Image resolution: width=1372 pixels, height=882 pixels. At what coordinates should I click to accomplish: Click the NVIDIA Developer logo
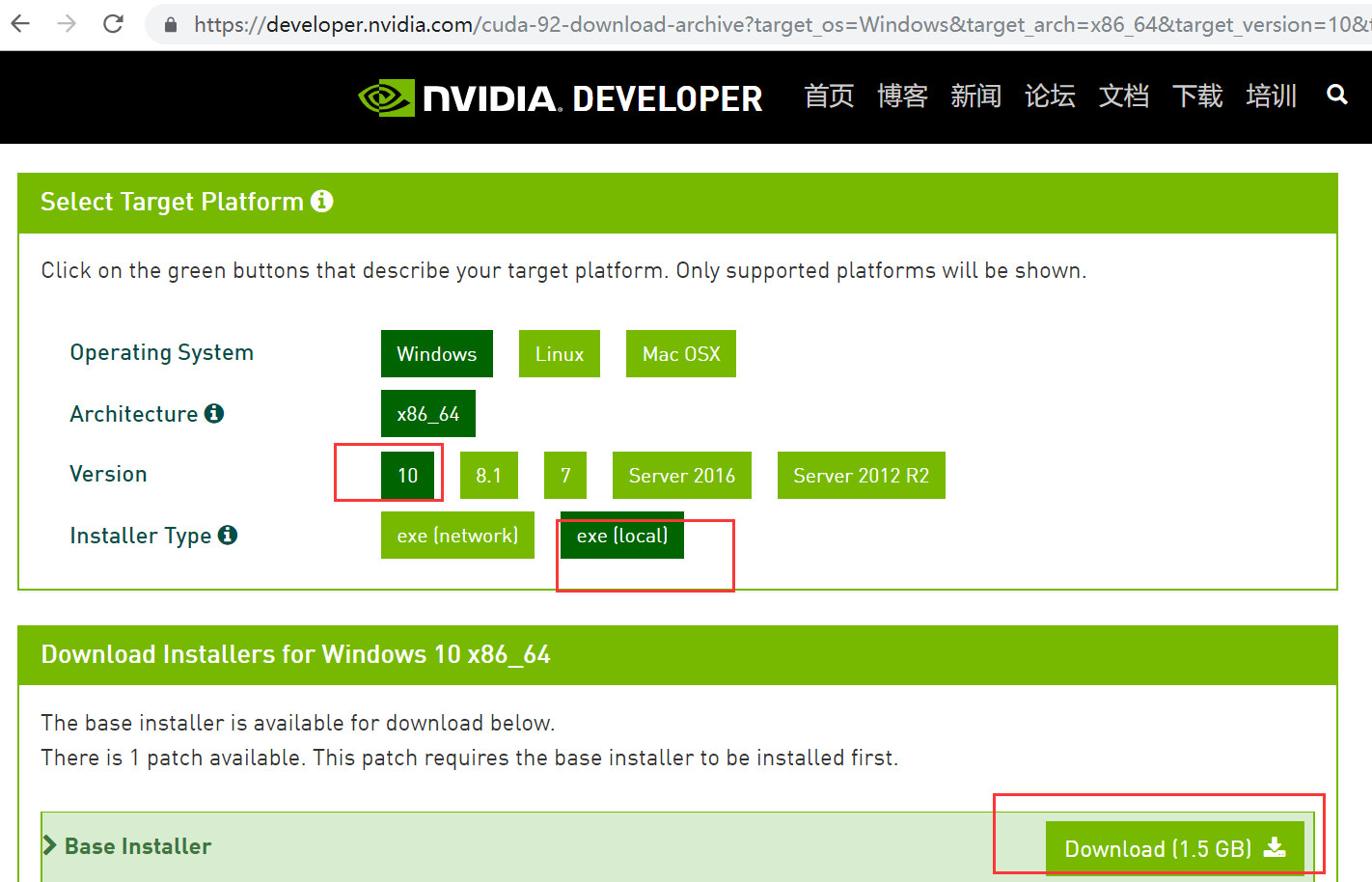tap(560, 97)
